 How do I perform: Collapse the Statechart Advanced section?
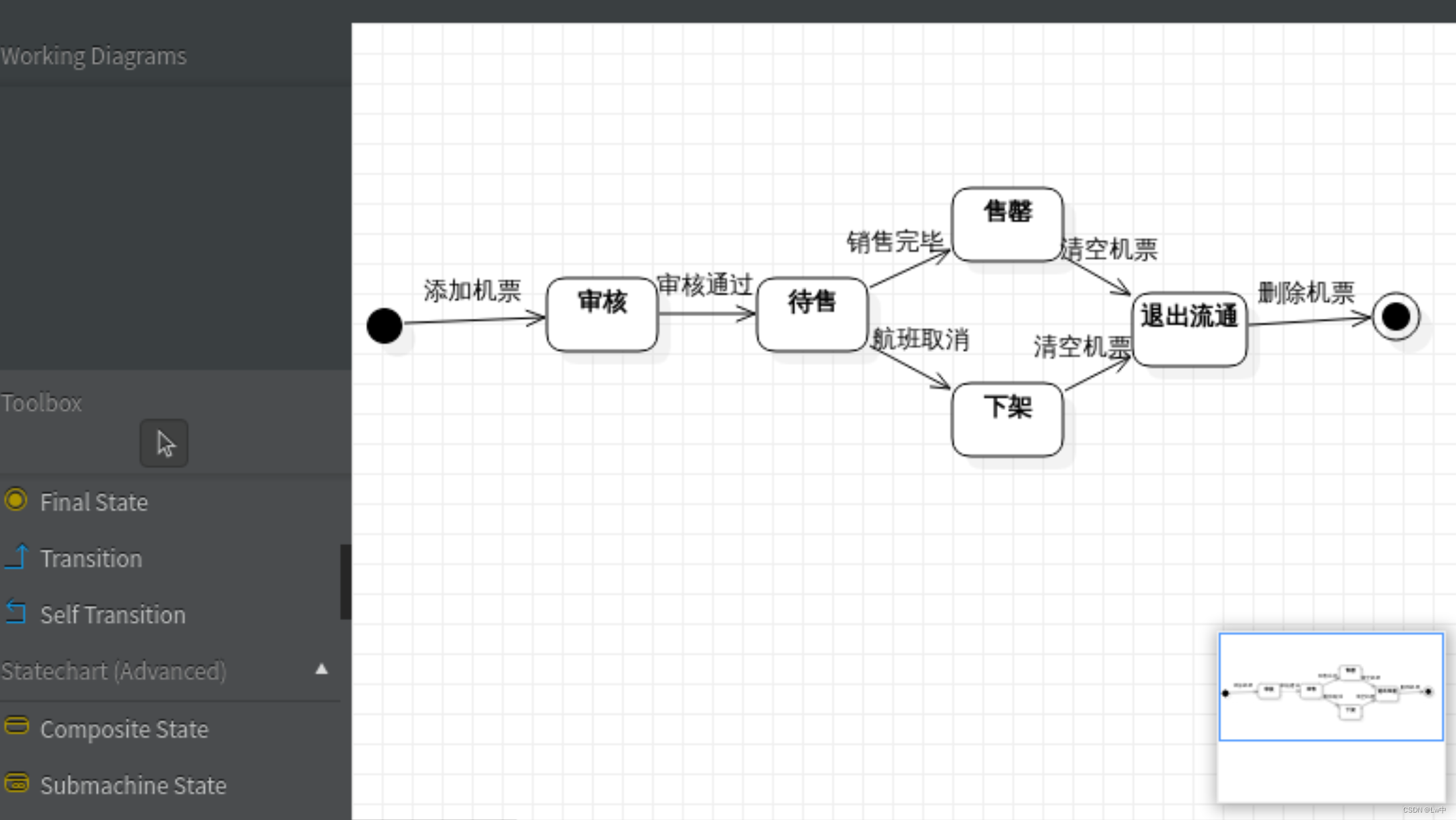[321, 669]
